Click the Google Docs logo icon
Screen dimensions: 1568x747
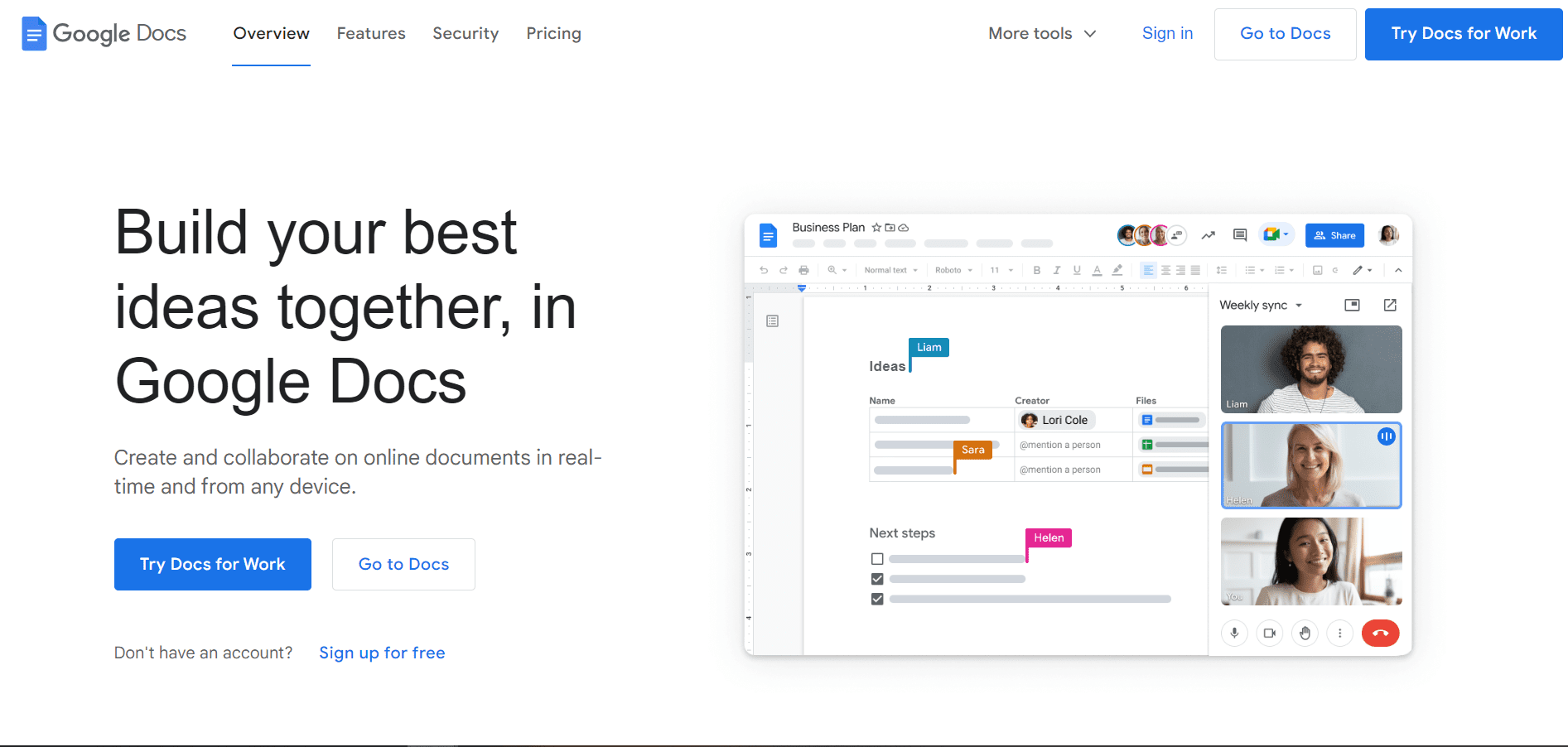[34, 34]
